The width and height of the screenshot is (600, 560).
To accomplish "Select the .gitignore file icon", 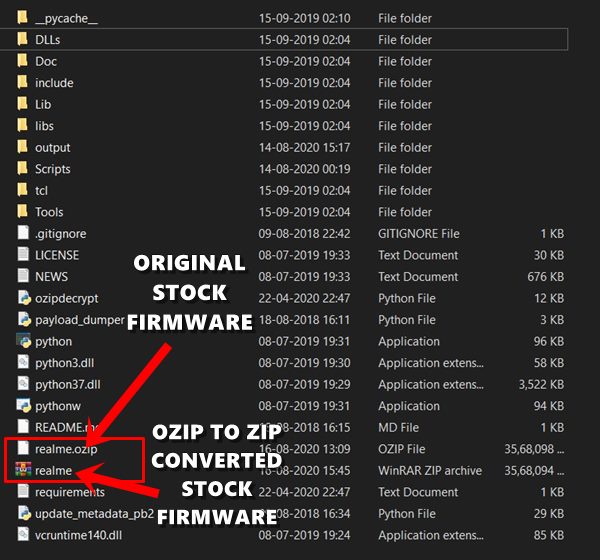I will (x=23, y=233).
